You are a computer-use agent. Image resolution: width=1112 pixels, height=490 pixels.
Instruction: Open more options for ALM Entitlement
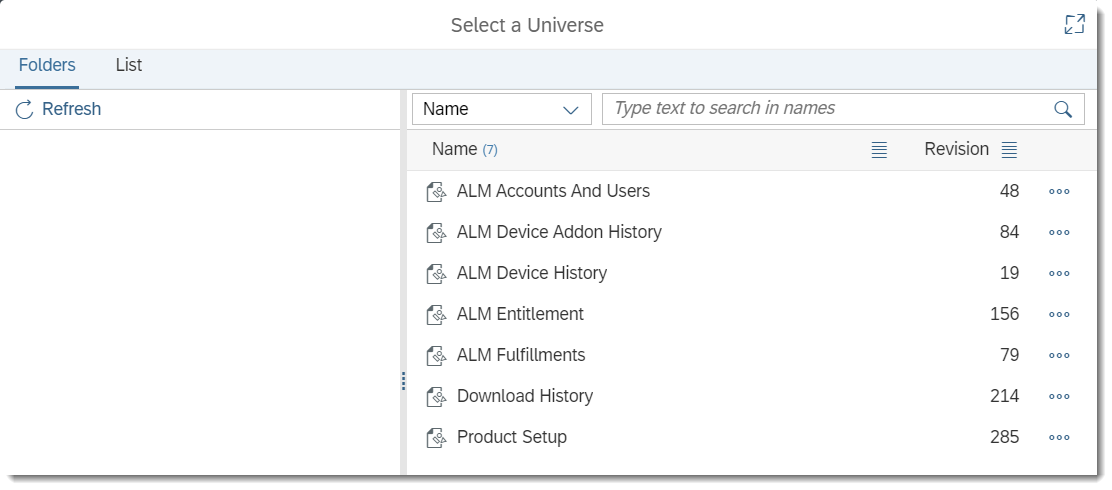click(1059, 315)
